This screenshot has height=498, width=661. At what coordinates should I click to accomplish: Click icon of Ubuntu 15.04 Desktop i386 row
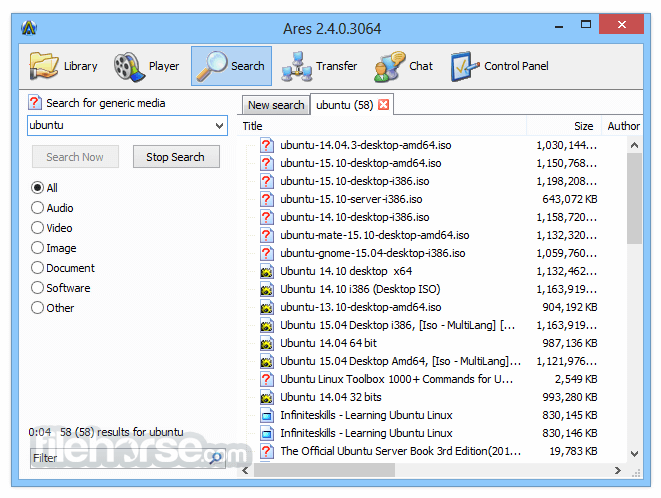(x=266, y=325)
